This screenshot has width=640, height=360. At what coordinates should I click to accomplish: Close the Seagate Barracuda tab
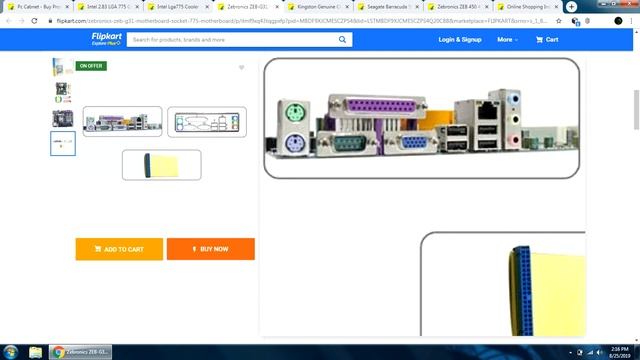417,7
